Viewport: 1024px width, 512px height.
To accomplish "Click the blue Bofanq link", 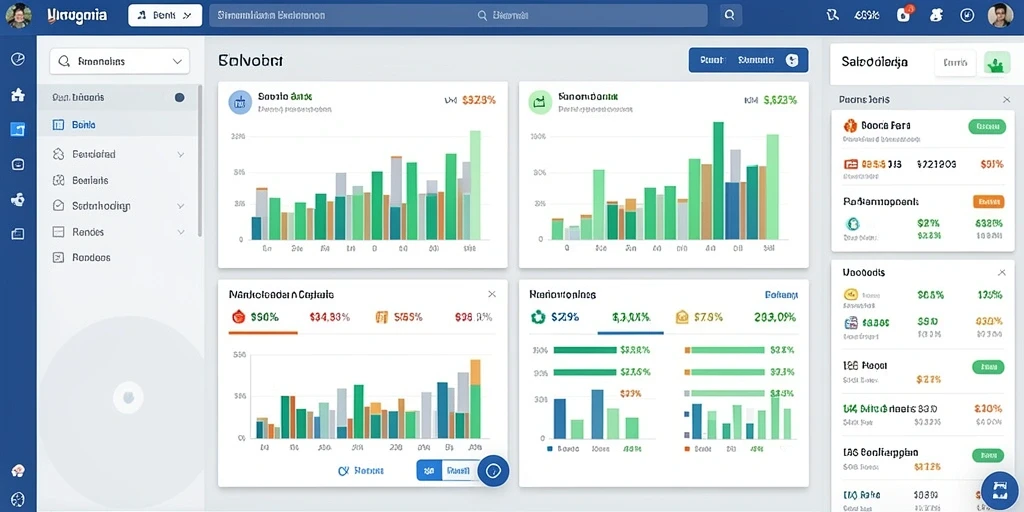I will point(781,295).
